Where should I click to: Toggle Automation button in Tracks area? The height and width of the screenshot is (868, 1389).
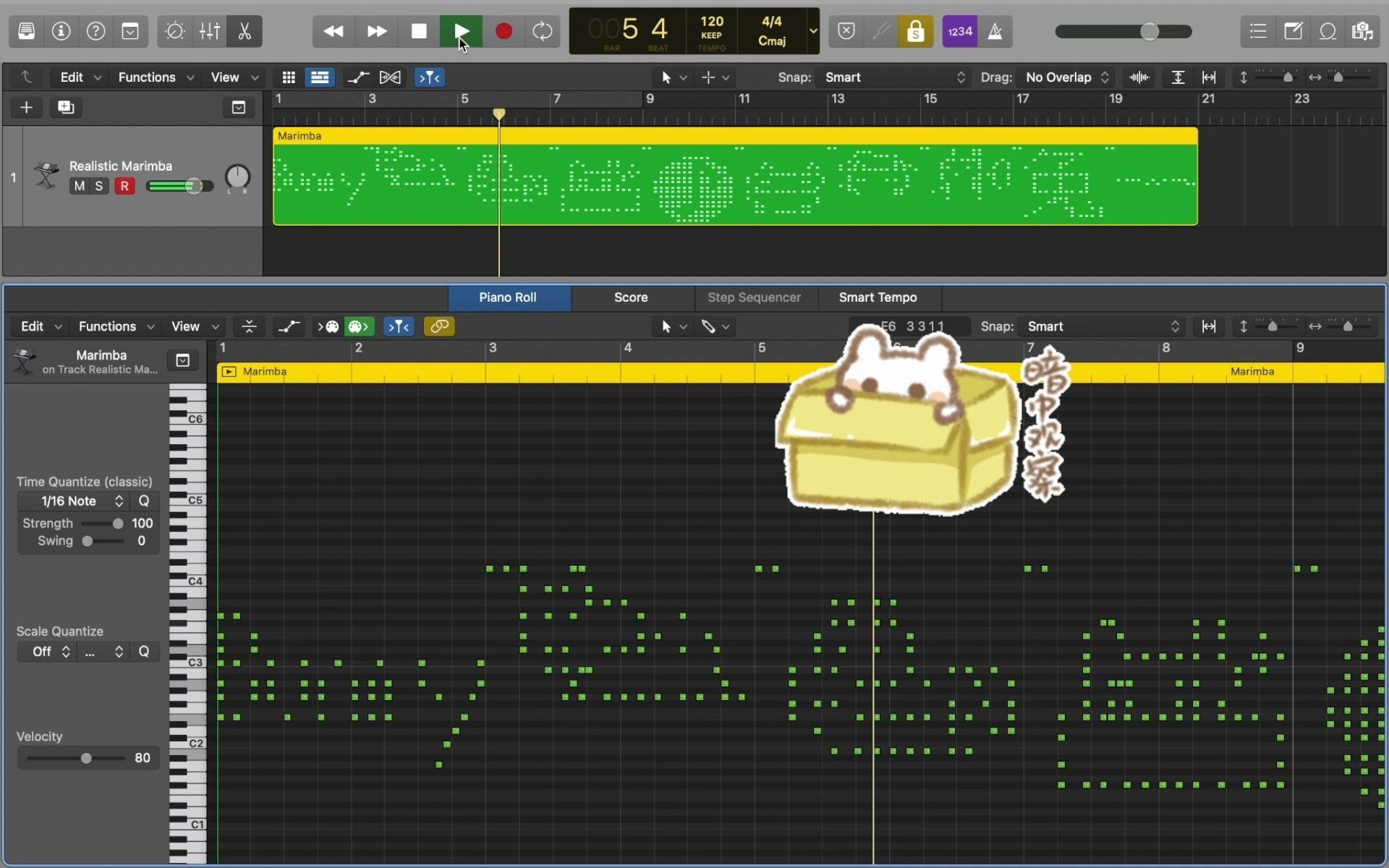358,77
